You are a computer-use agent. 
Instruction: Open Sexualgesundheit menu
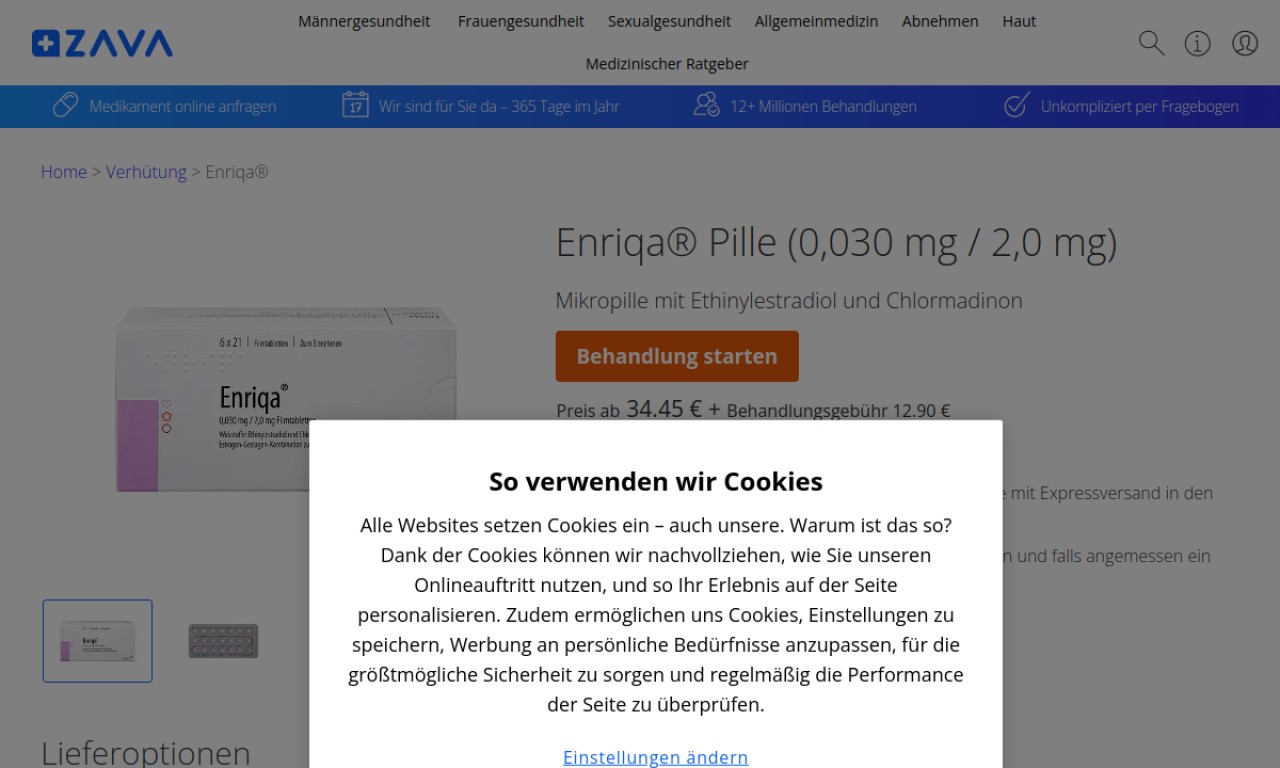coord(669,21)
